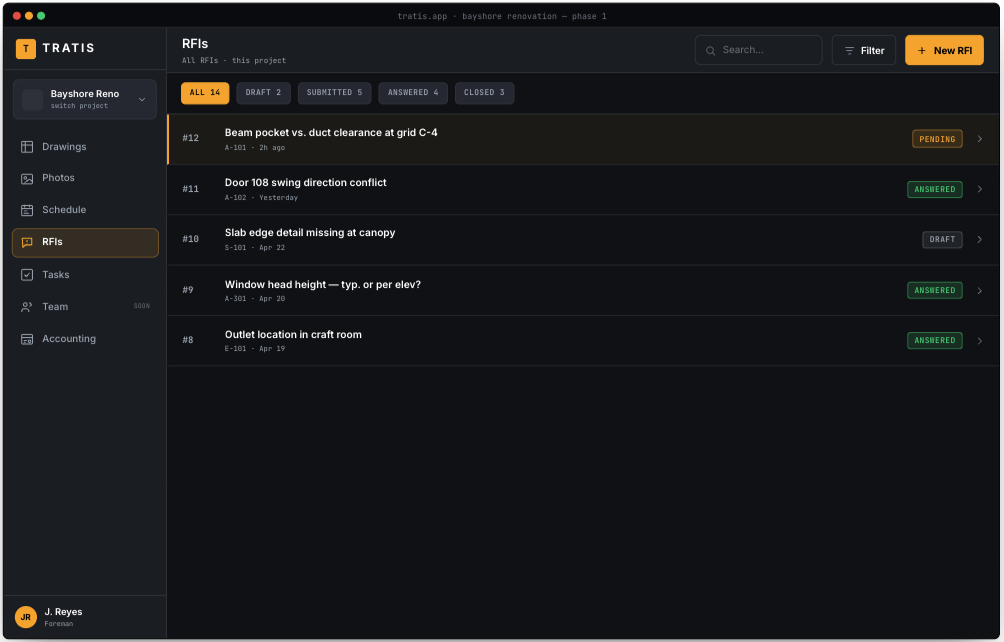Click the Tasks checkbox icon

27,275
